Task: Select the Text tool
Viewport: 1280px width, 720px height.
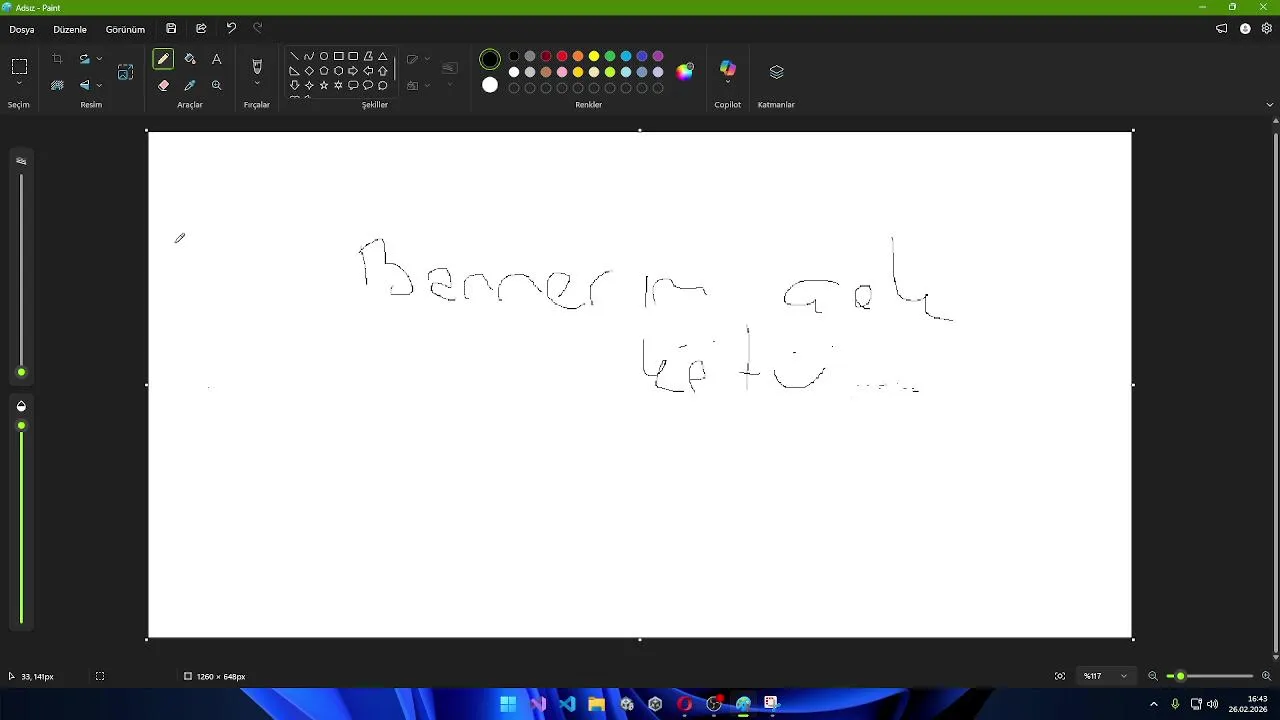Action: click(x=216, y=60)
